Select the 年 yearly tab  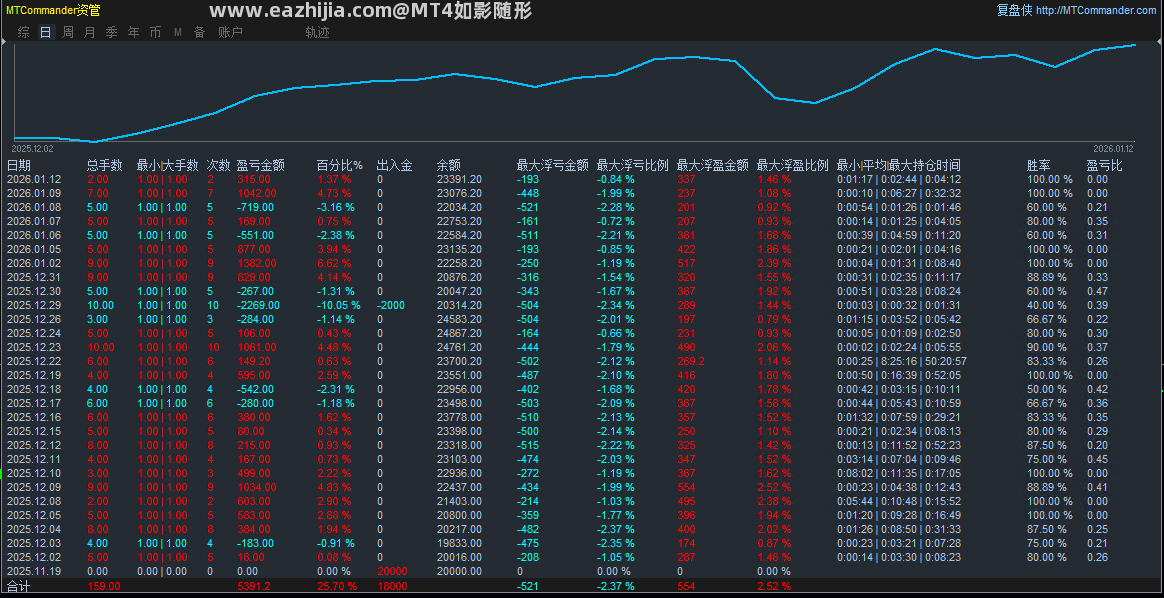tap(134, 32)
